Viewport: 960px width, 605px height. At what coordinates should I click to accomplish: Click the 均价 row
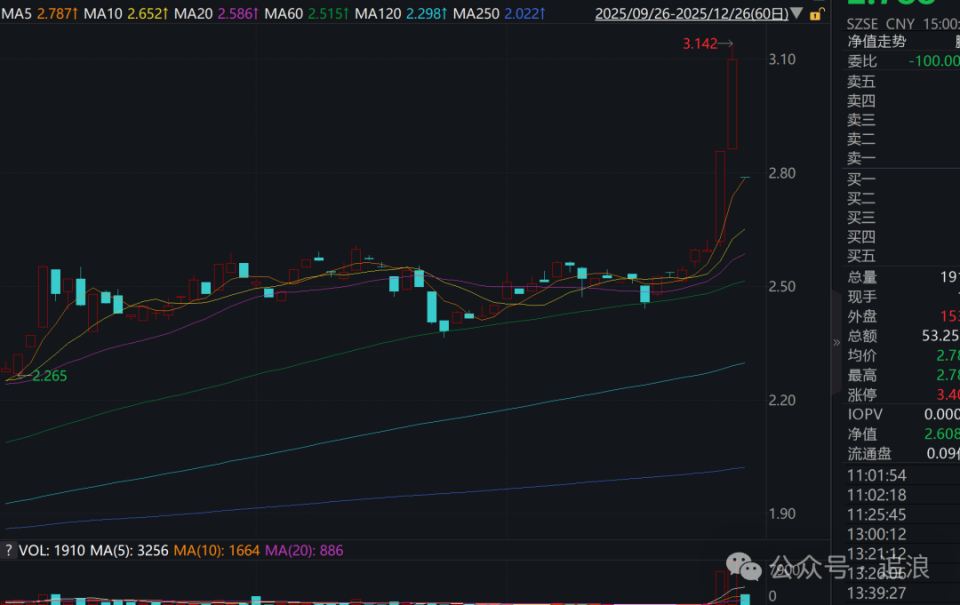click(x=903, y=356)
